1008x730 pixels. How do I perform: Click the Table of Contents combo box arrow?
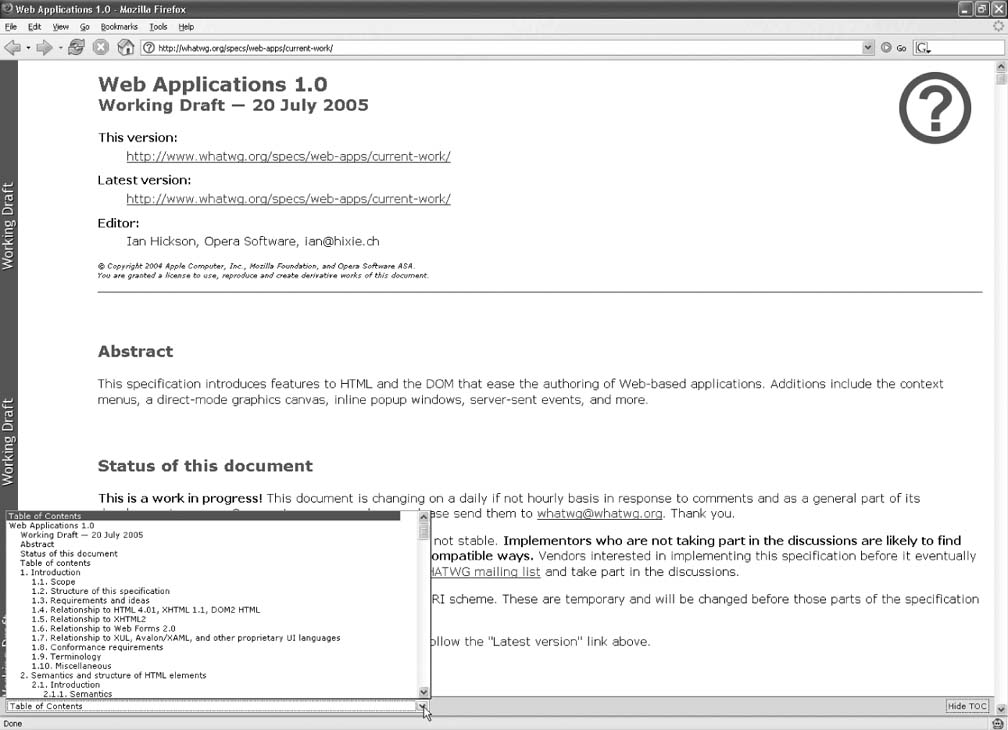424,706
